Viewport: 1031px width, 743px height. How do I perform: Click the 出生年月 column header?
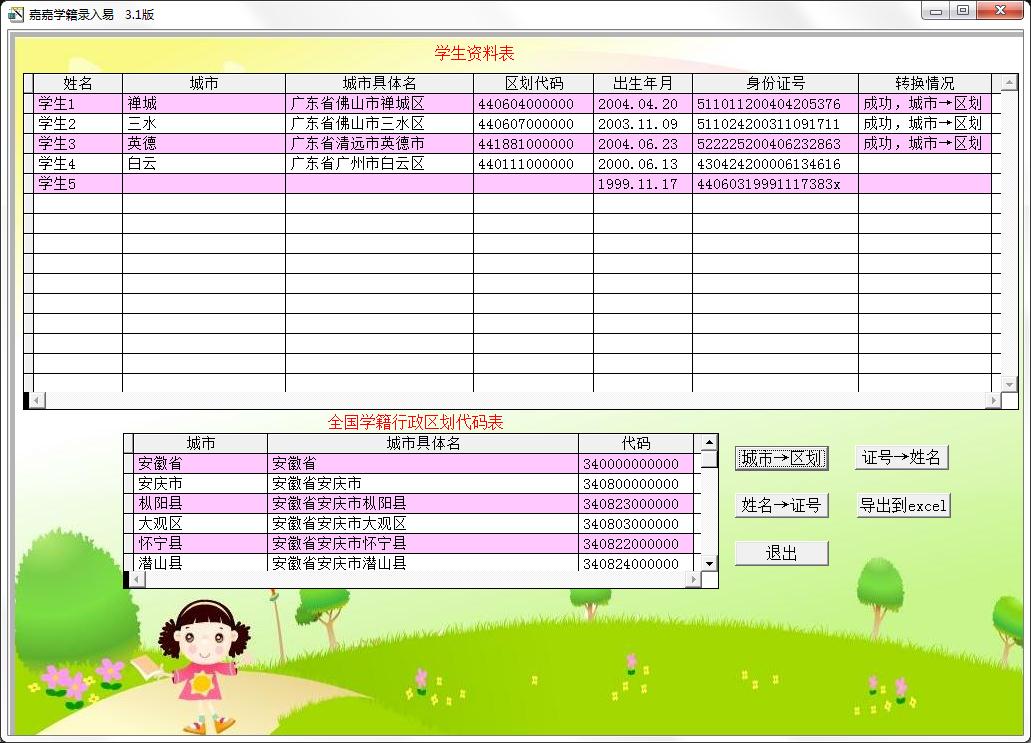642,84
